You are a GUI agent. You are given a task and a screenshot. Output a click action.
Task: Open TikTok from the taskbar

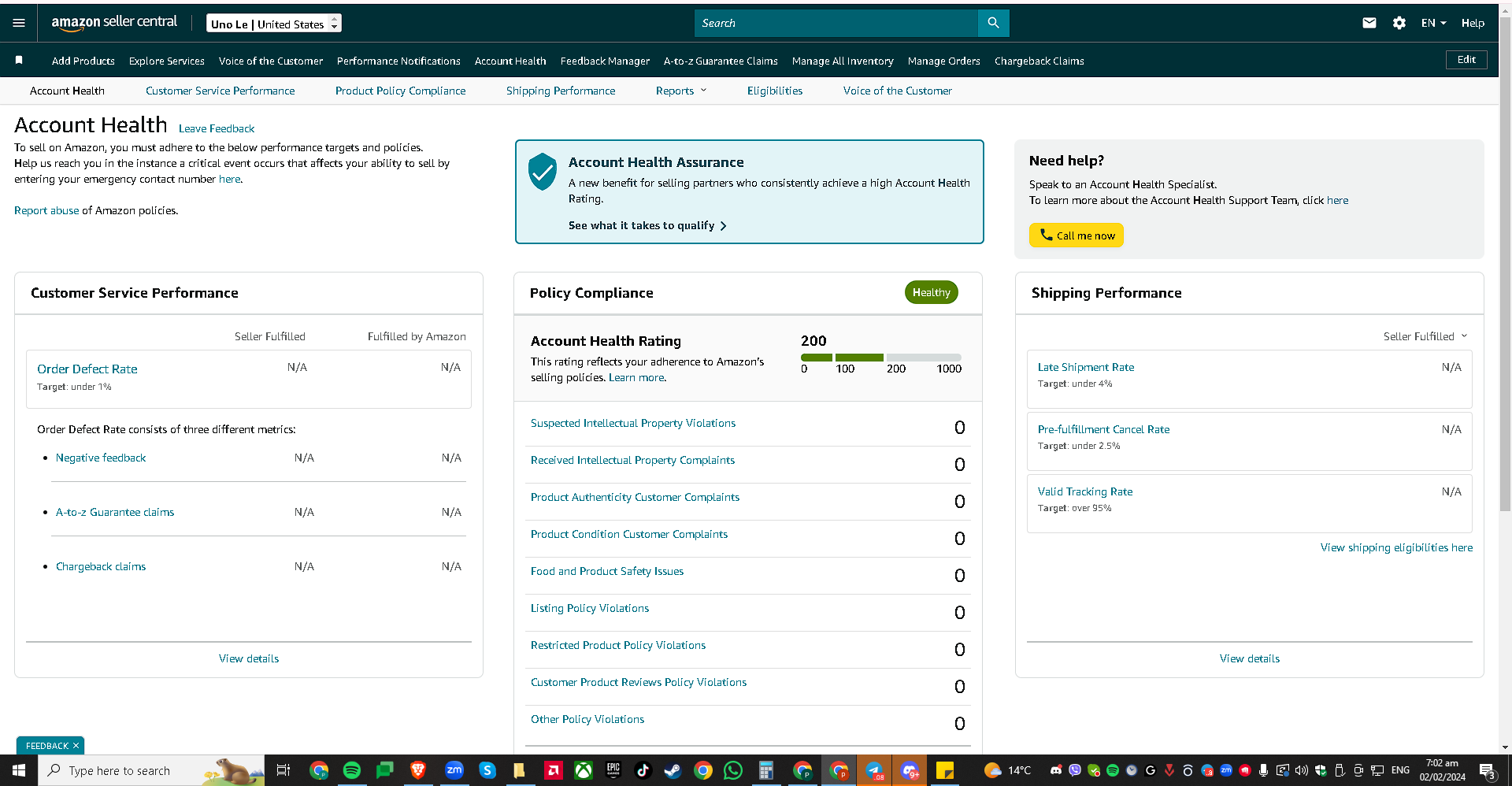[643, 770]
